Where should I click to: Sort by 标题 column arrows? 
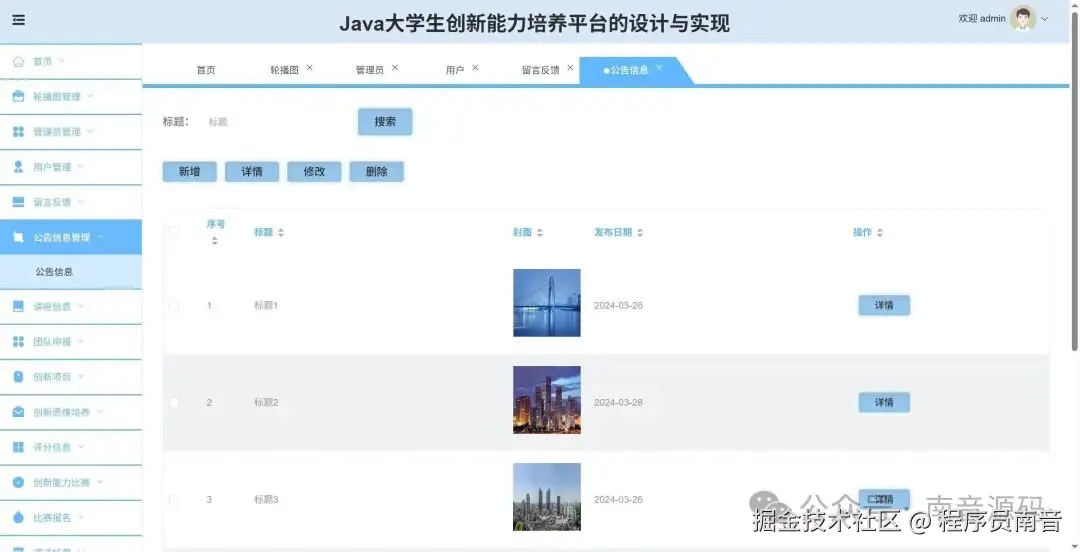[280, 232]
